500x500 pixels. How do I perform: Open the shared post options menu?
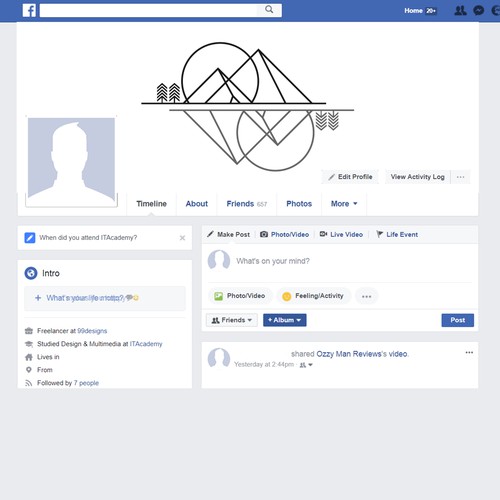click(x=469, y=352)
